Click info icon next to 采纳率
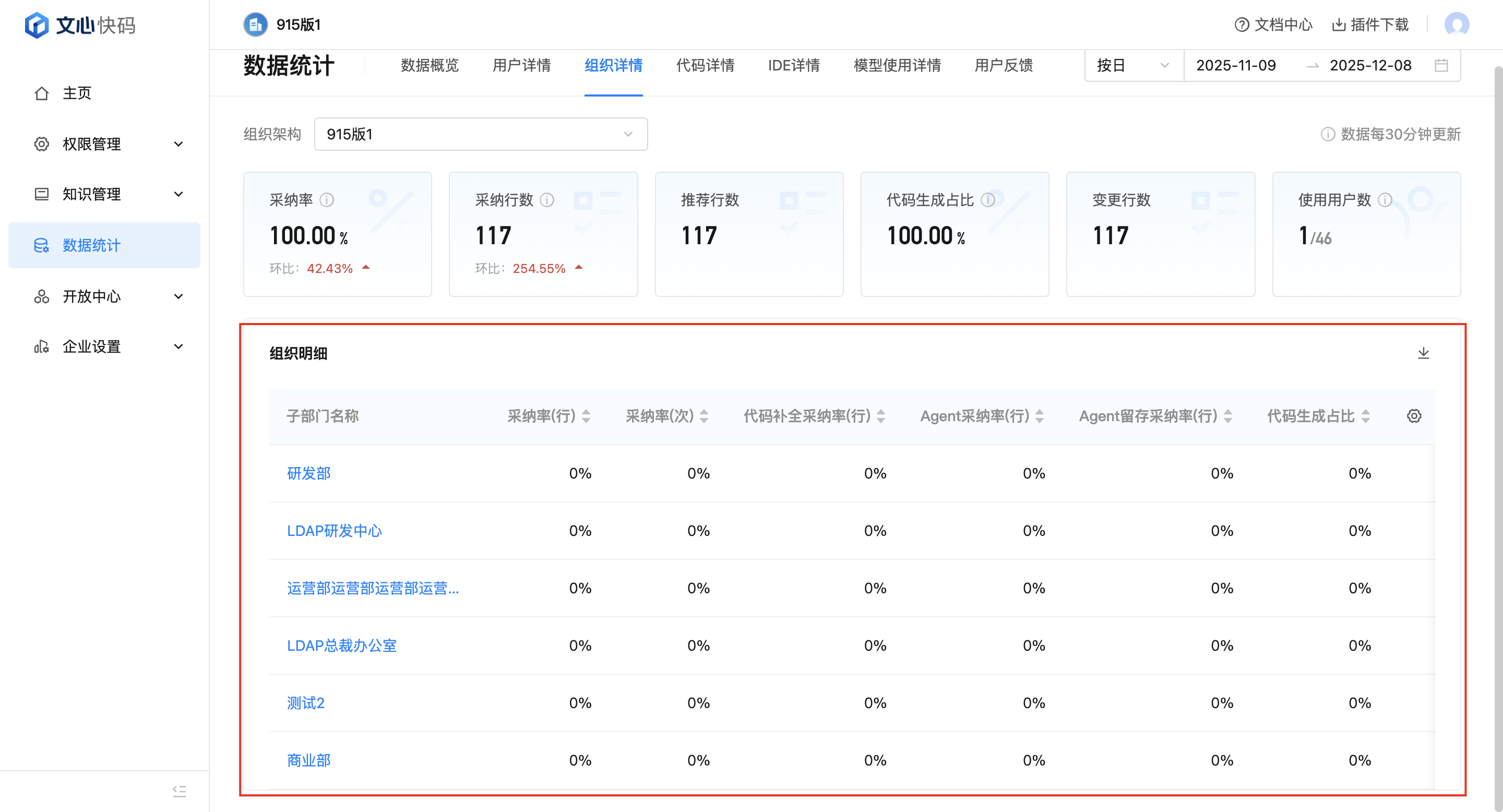Screen dimensions: 1503x812 (327, 200)
